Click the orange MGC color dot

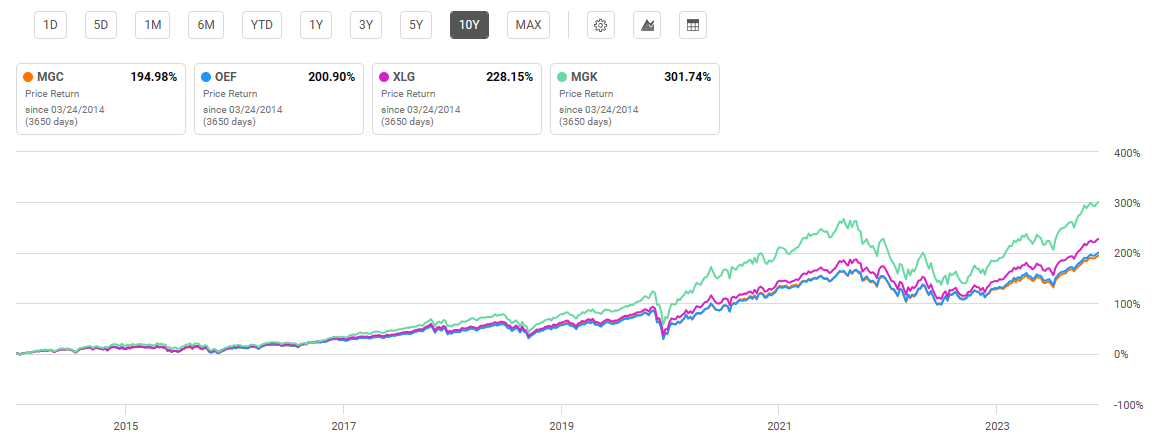click(x=28, y=77)
